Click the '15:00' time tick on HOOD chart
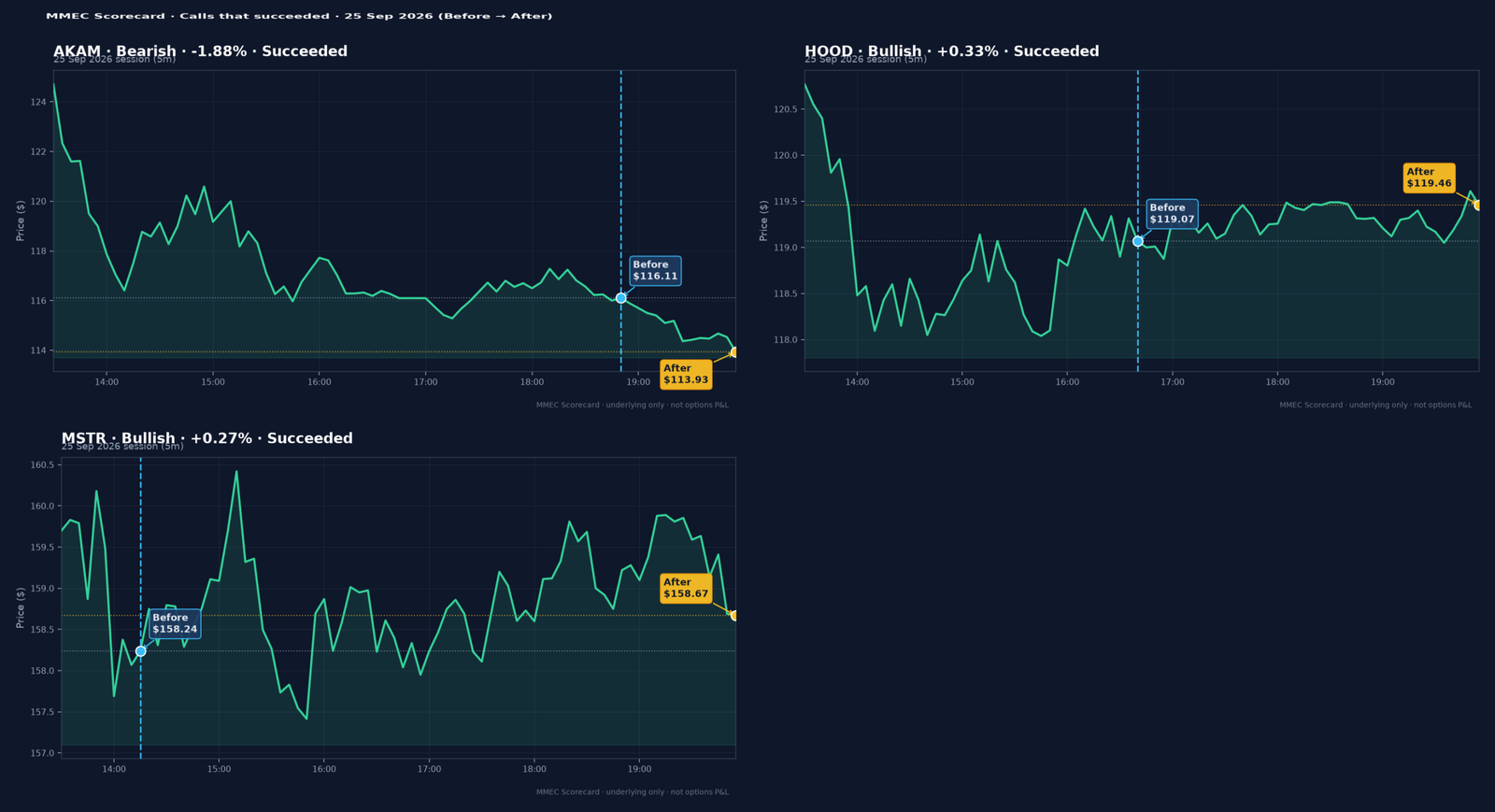The height and width of the screenshot is (812, 1495). point(962,382)
